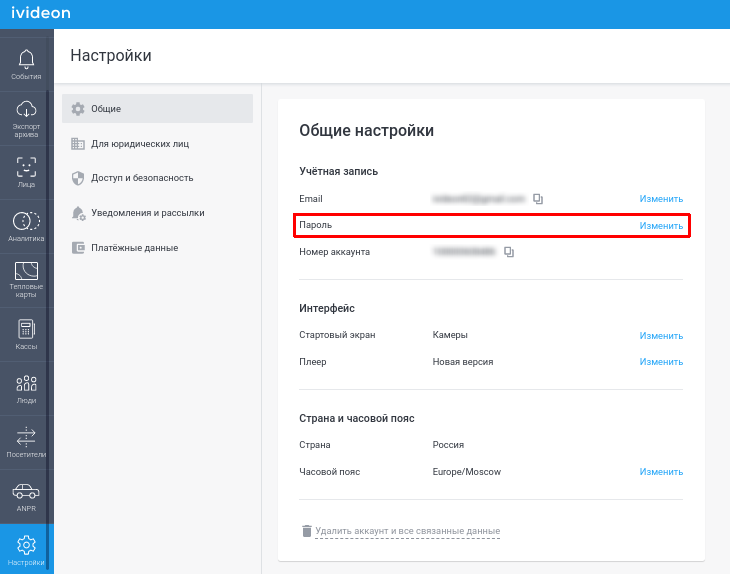Click Удалить аккаунт и все связанные данные
730x574 pixels.
pyautogui.click(x=407, y=531)
